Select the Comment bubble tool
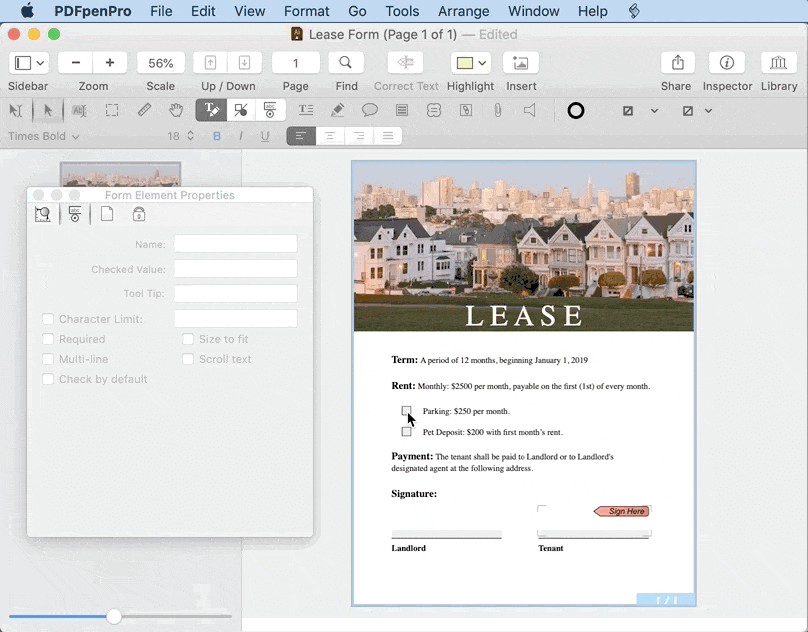 tap(370, 110)
